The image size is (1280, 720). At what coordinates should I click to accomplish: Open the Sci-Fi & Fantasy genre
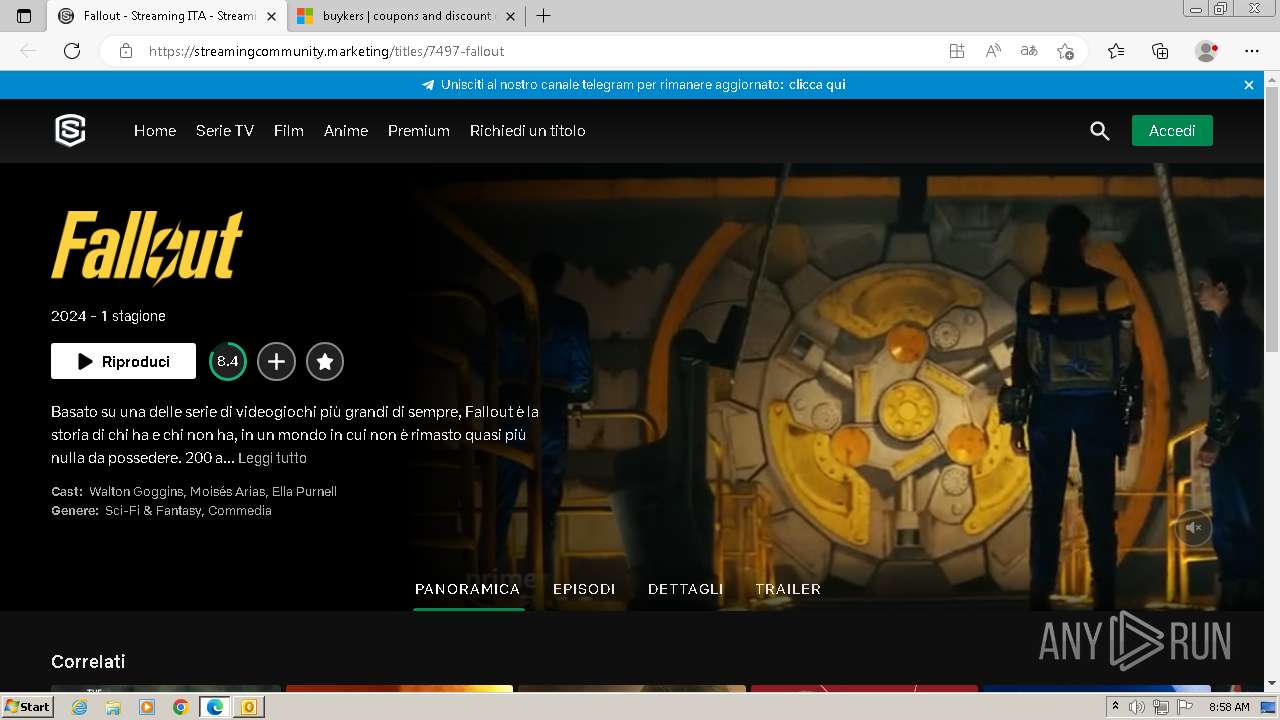pyautogui.click(x=153, y=511)
